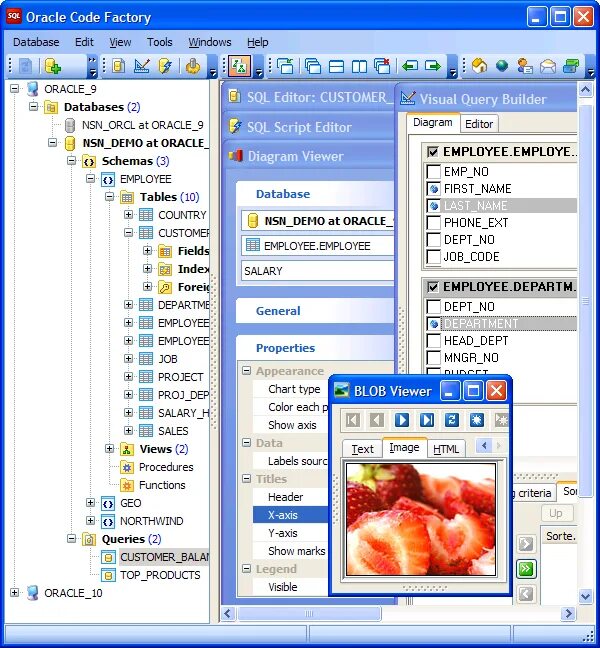Click the Register new database toolbar icon
The image size is (600, 648).
[x=53, y=66]
